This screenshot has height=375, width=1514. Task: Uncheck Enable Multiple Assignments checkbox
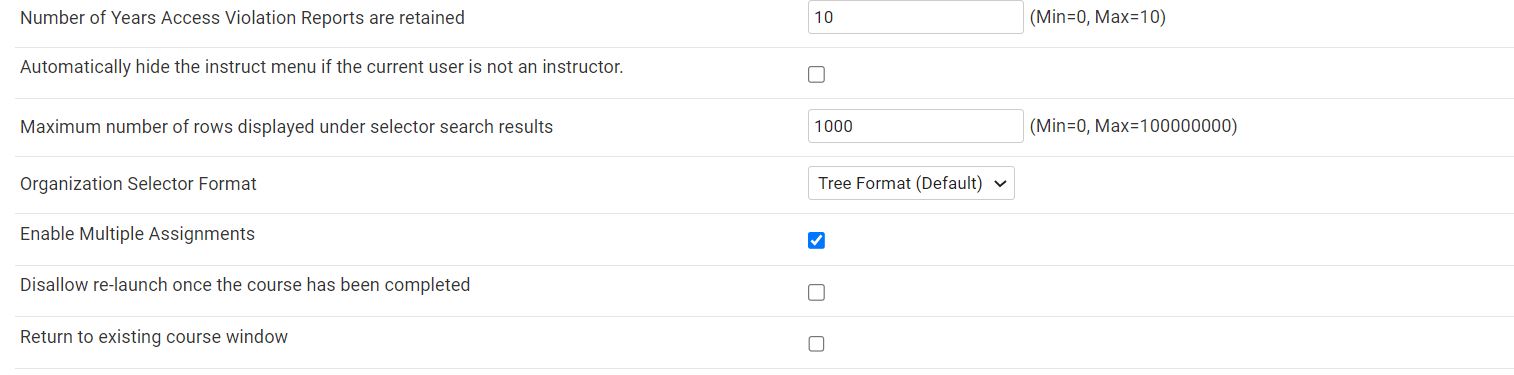(x=816, y=240)
